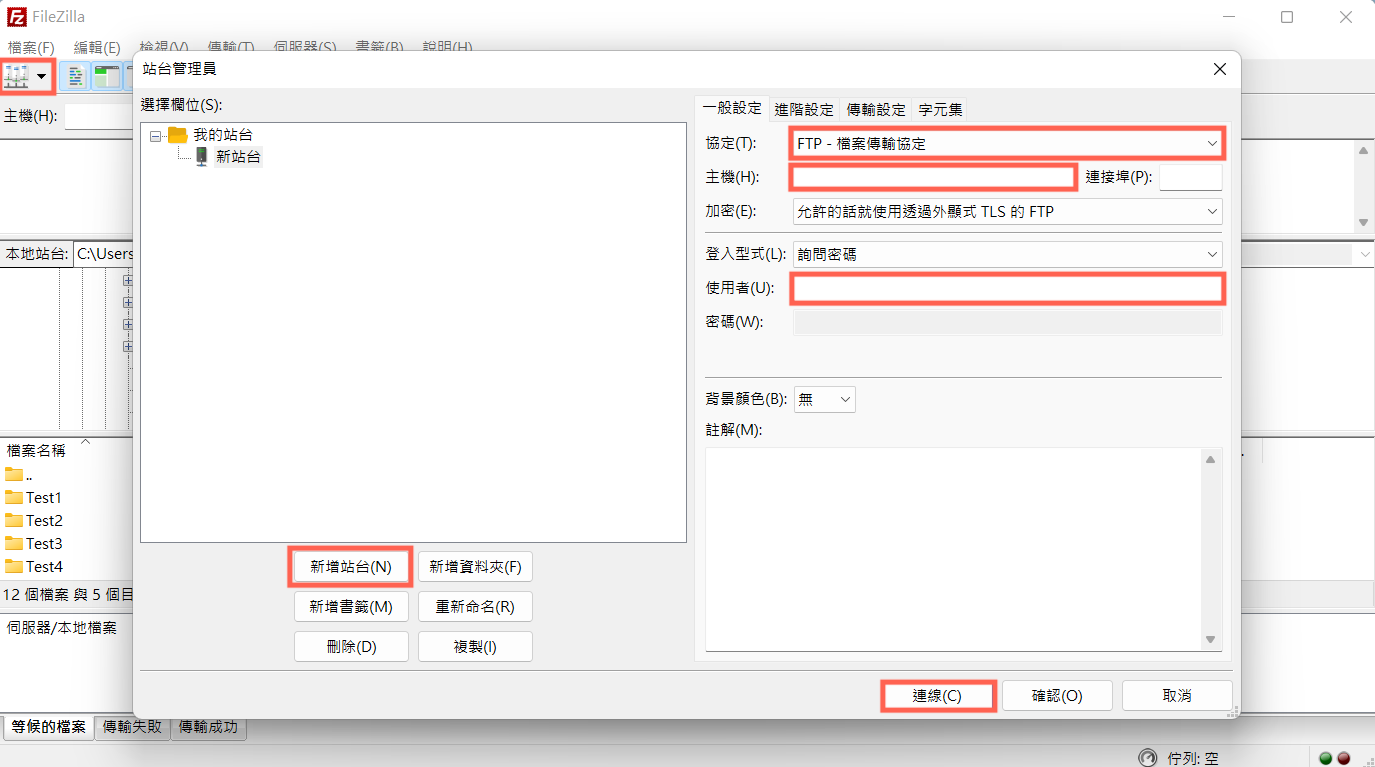Screen dimensions: 1375x767
Task: Click the 取消 cancel button
Action: pos(1177,696)
